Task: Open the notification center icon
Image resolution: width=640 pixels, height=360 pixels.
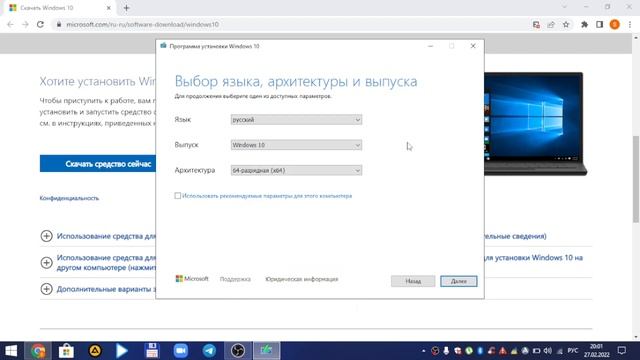Action: [622, 351]
